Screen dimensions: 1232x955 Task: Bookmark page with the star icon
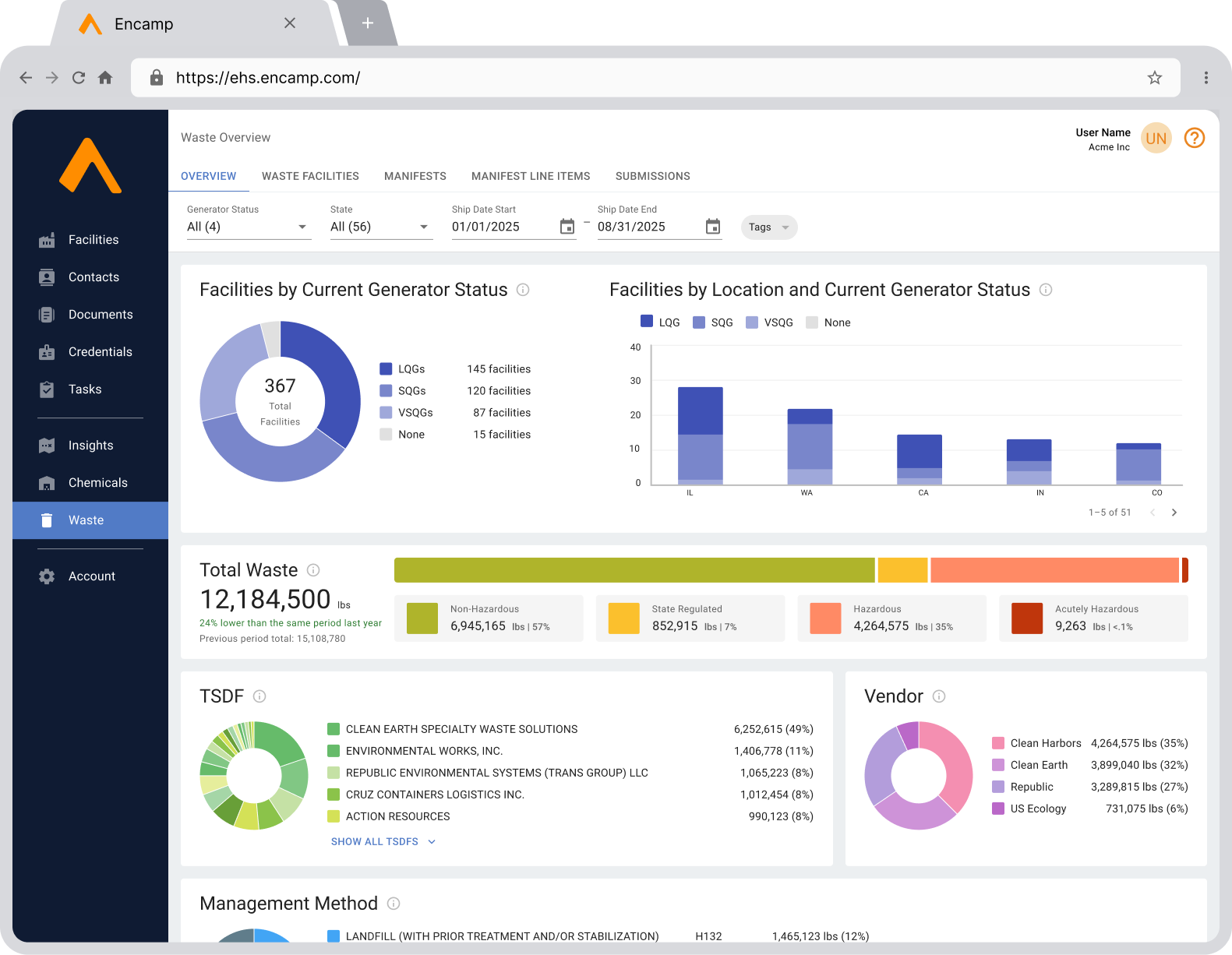pyautogui.click(x=1154, y=78)
